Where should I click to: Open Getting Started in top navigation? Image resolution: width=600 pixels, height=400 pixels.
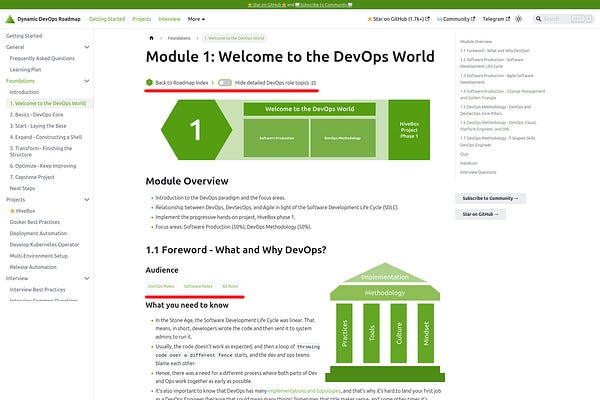pyautogui.click(x=107, y=19)
